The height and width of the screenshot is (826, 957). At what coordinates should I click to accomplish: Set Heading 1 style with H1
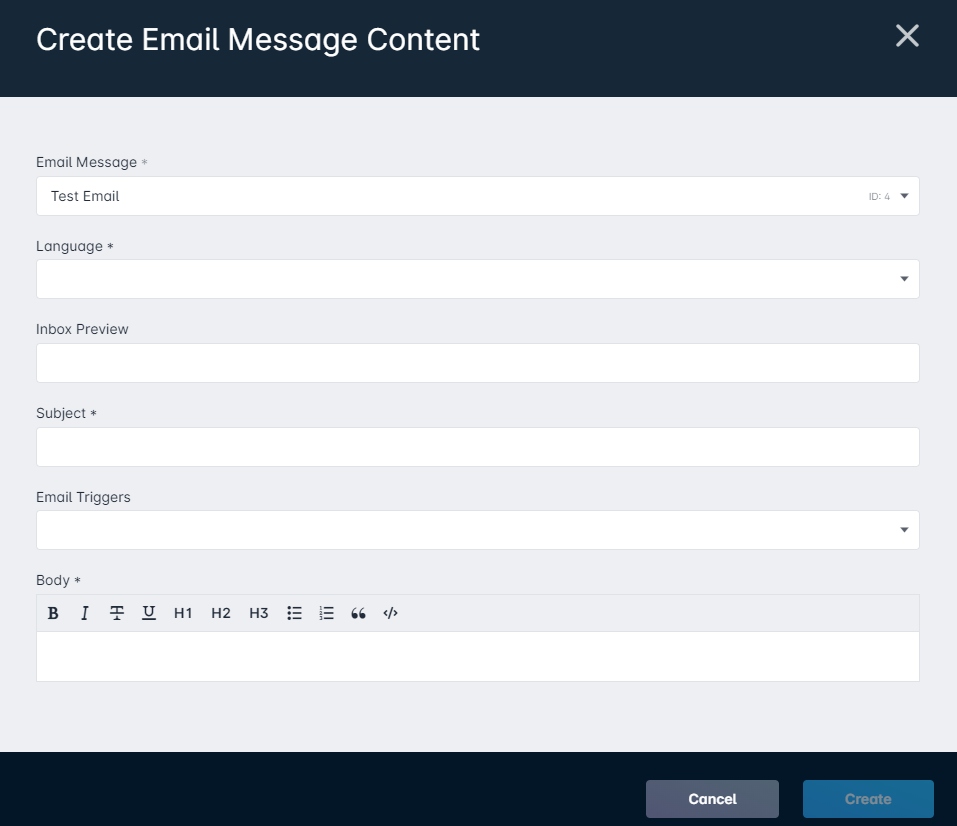tap(183, 613)
